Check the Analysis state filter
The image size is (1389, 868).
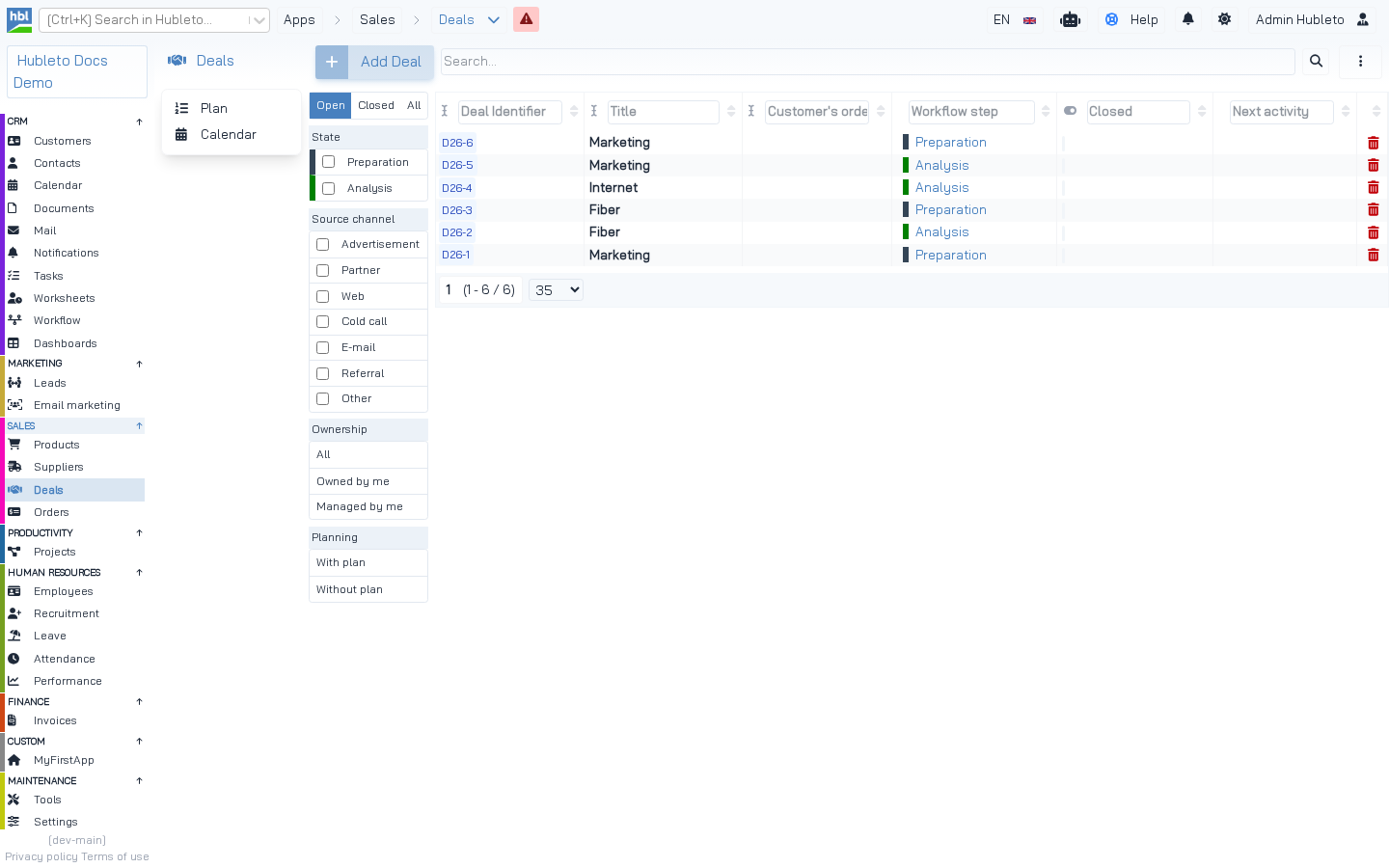pyautogui.click(x=329, y=188)
